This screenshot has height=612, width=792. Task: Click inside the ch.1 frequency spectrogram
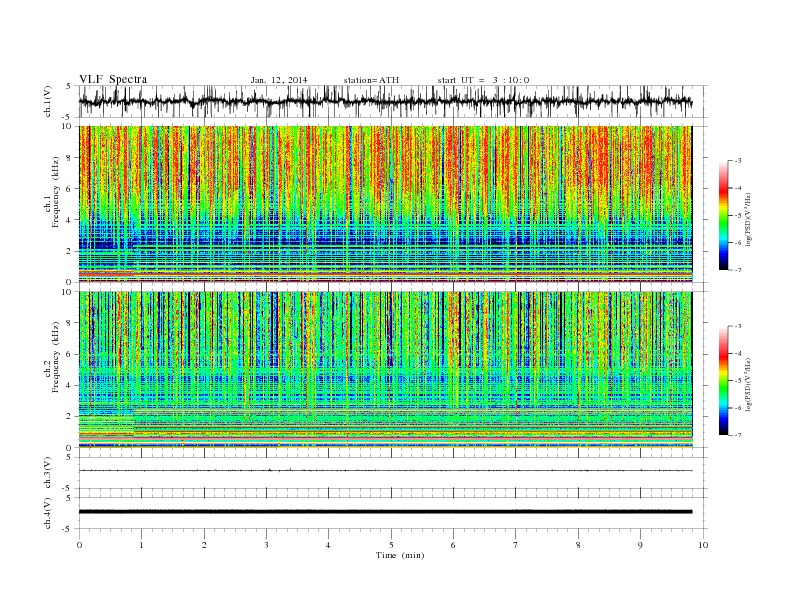(385, 204)
